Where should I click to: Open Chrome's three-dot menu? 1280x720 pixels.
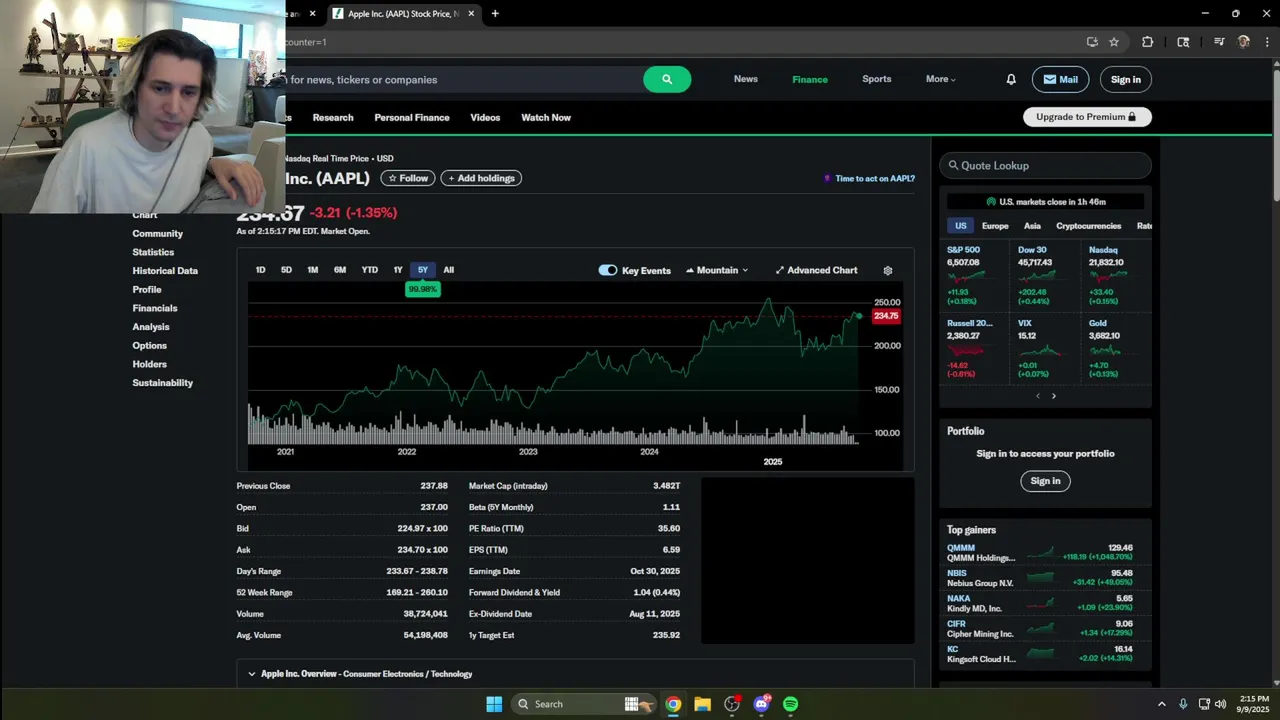[1267, 42]
